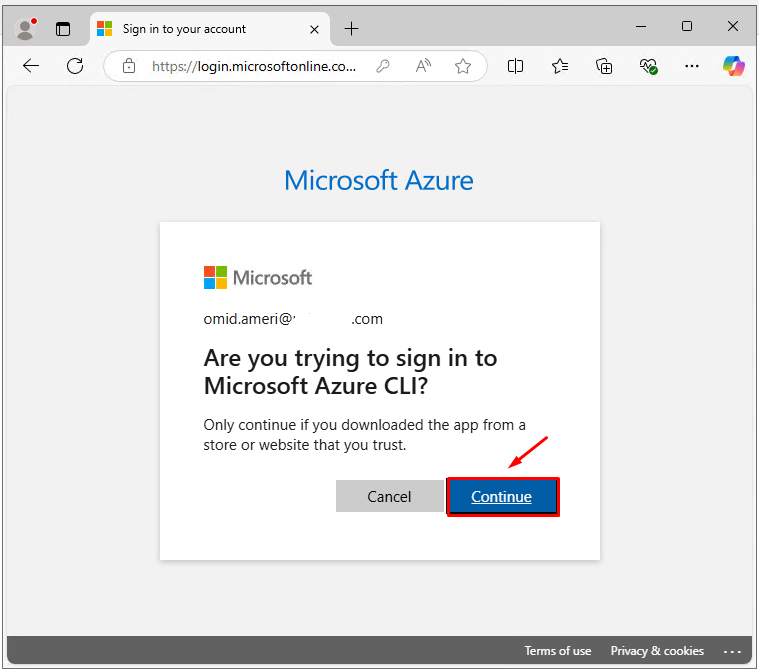Viewport: 759px width, 672px height.
Task: Open Edge Settings and more menu
Action: tap(692, 66)
